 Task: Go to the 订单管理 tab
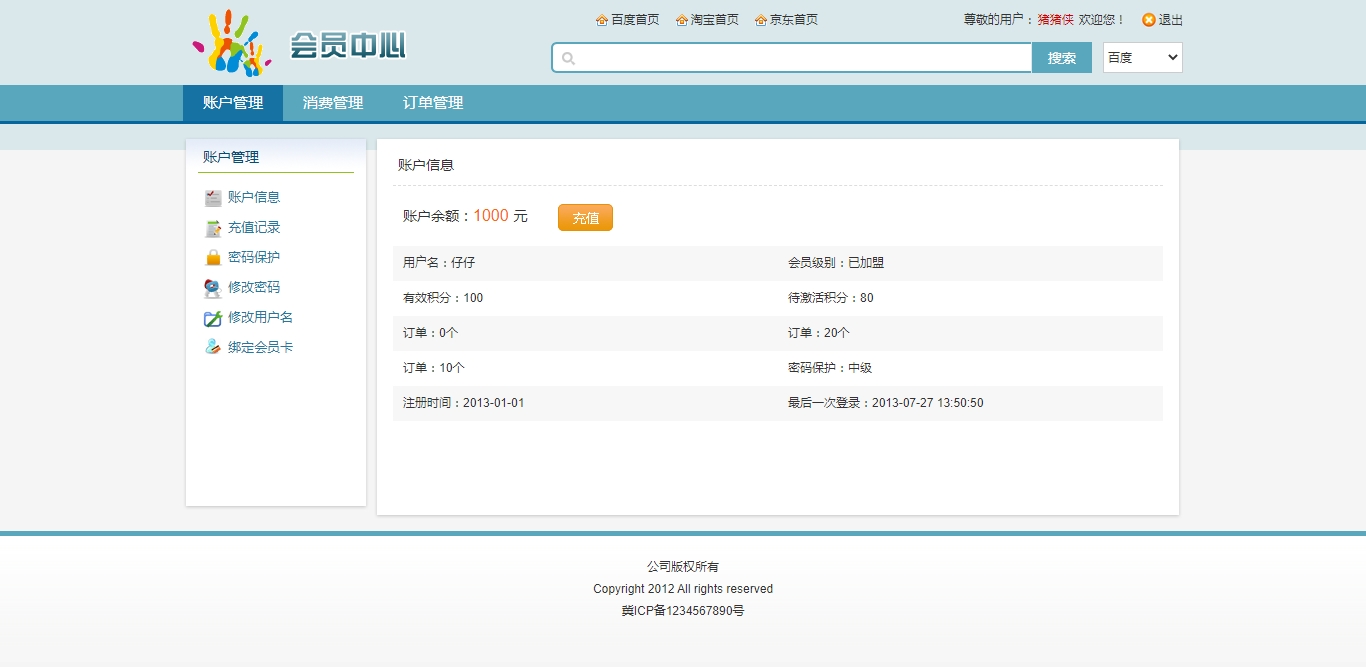click(433, 103)
